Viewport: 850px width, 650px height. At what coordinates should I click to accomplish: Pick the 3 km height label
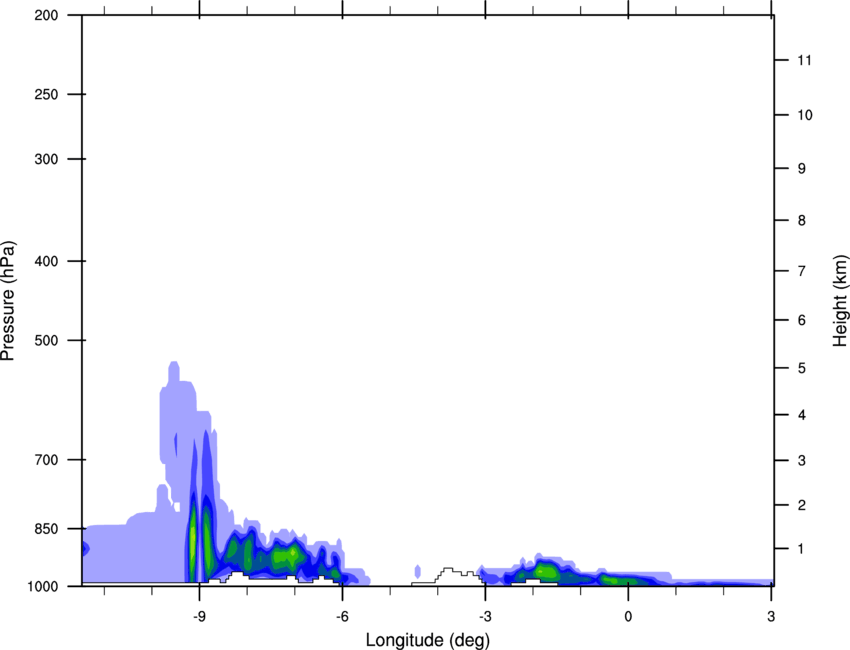[802, 461]
